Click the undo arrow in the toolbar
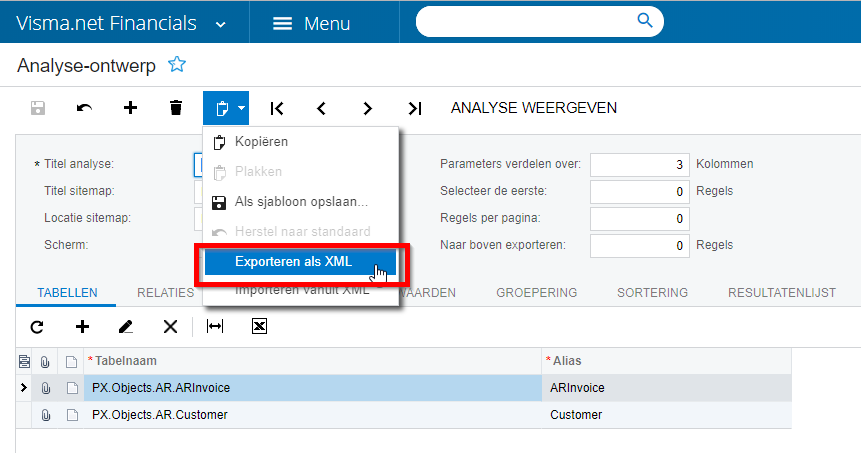861x453 pixels. [x=84, y=108]
